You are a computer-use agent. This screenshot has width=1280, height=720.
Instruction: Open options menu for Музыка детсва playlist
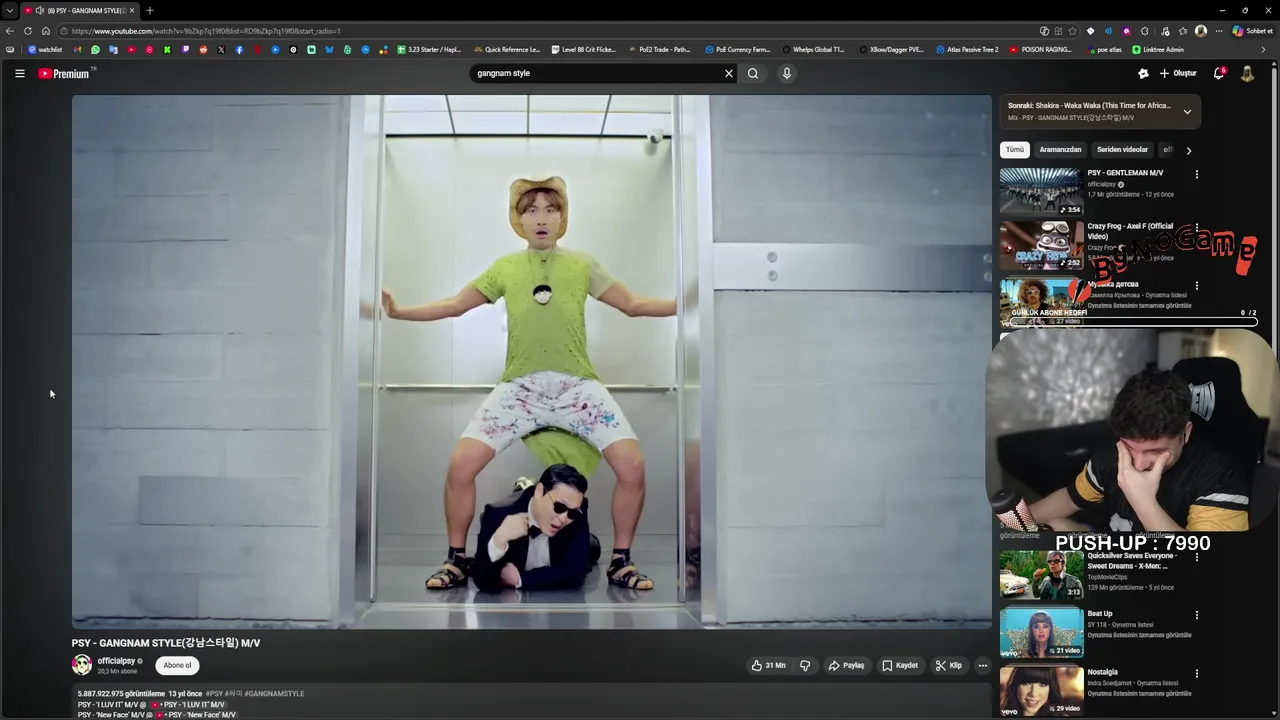coord(1196,286)
